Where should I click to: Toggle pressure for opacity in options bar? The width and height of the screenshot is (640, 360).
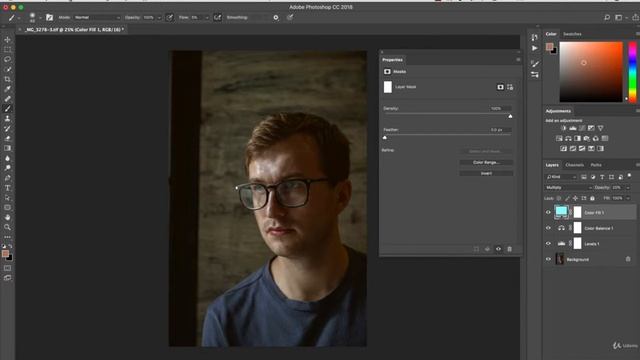[x=169, y=18]
